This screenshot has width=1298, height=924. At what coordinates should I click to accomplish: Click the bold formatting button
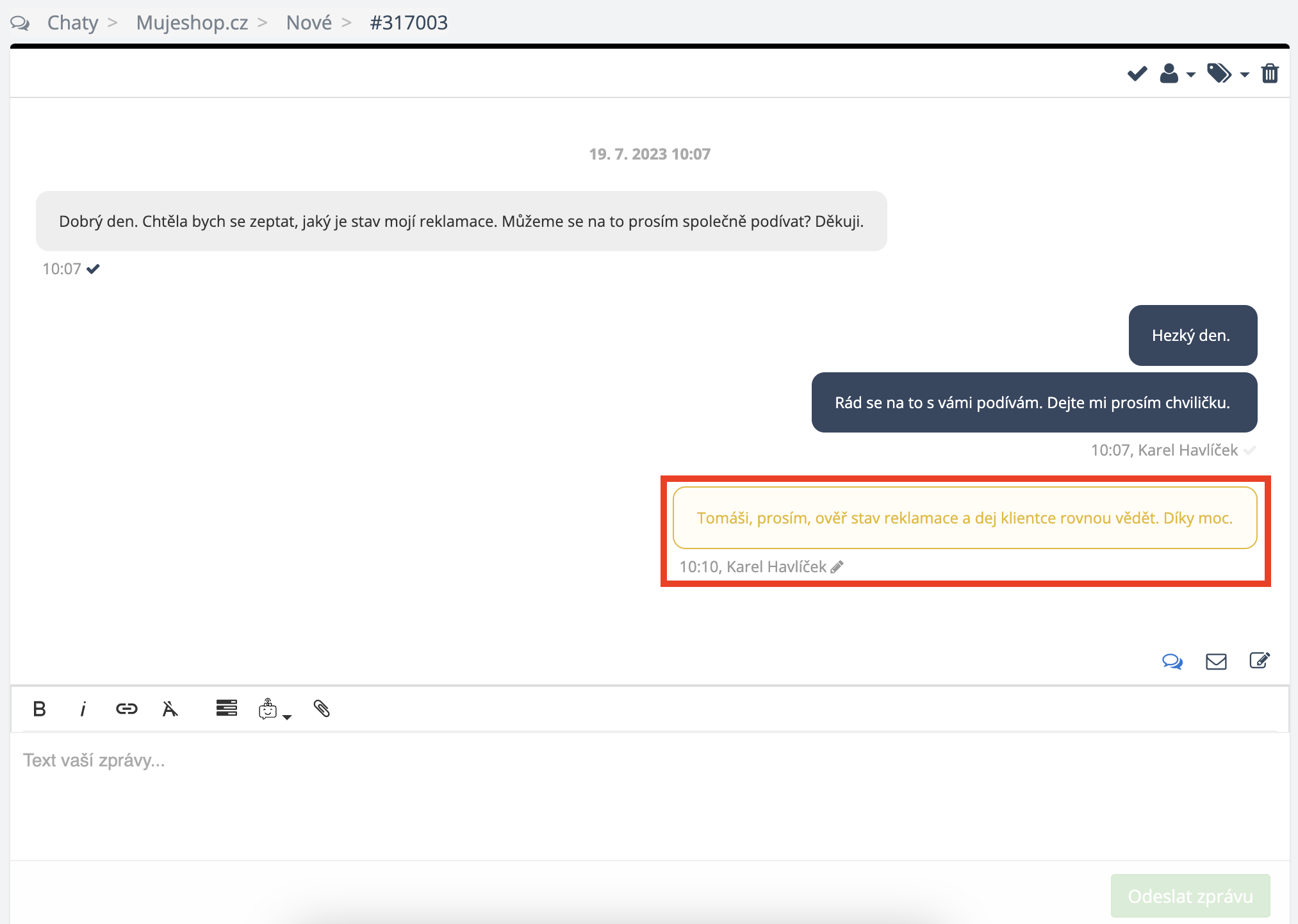click(x=39, y=709)
